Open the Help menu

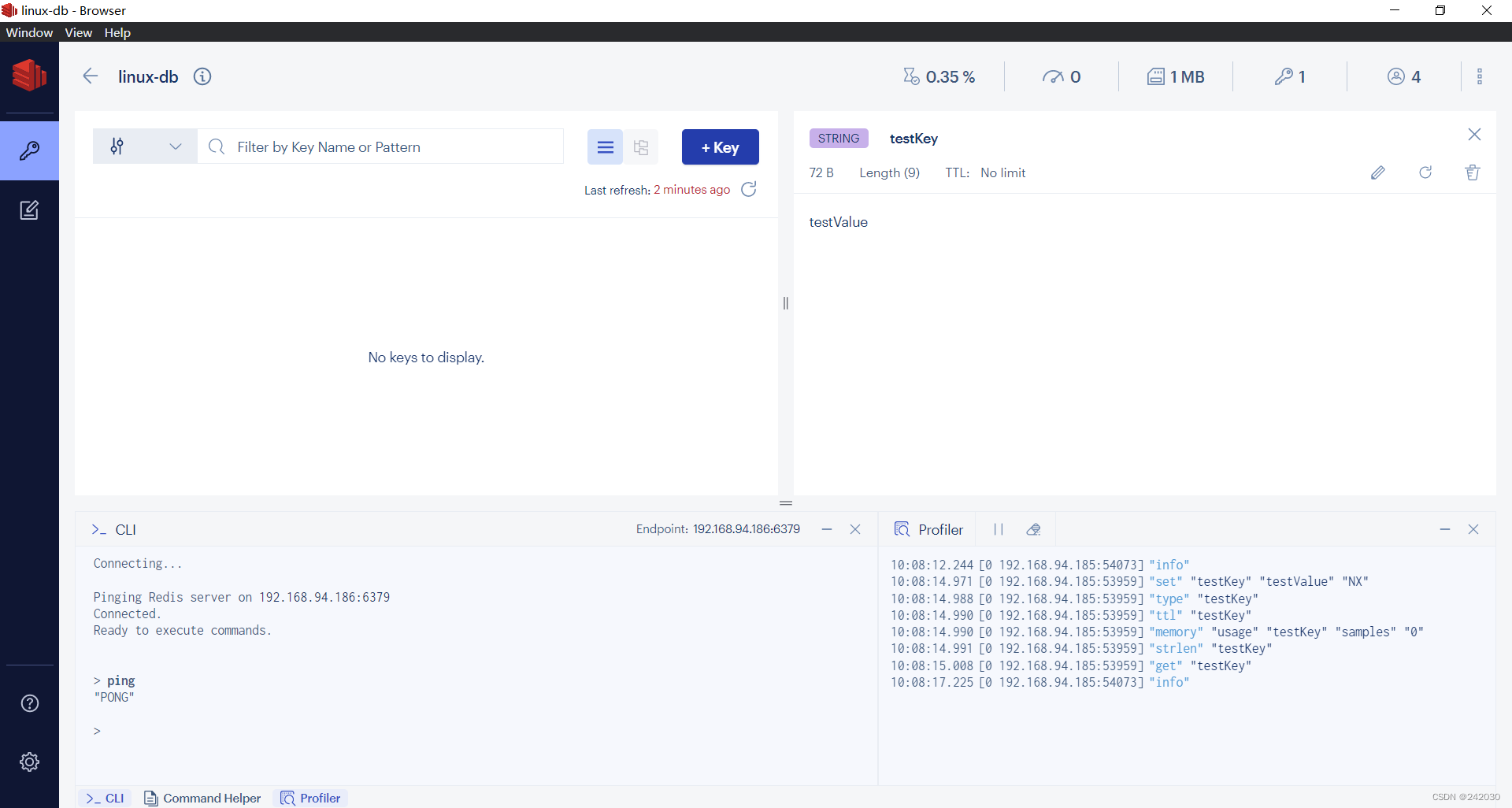(x=117, y=32)
